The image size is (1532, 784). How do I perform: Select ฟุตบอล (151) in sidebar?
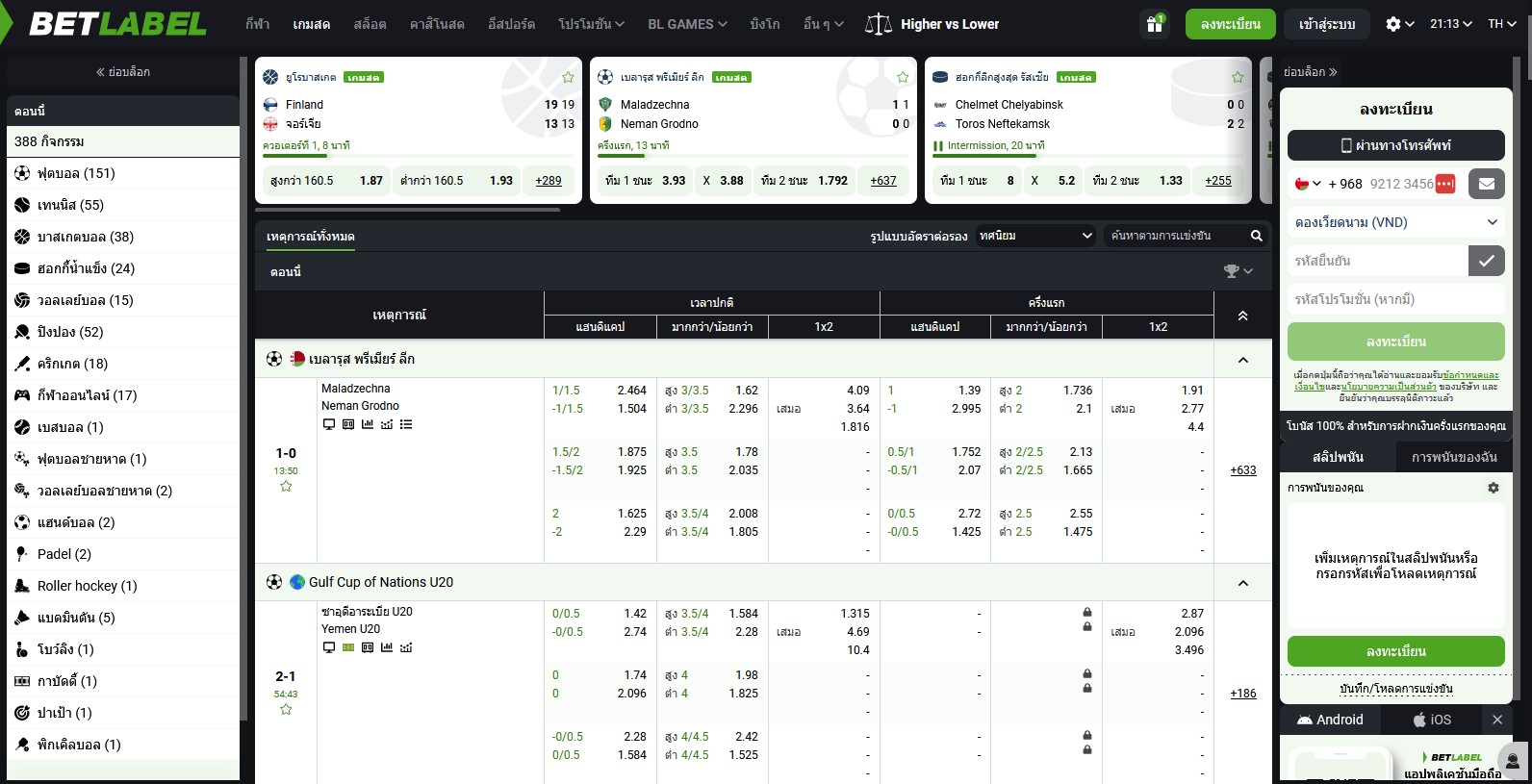[123, 173]
